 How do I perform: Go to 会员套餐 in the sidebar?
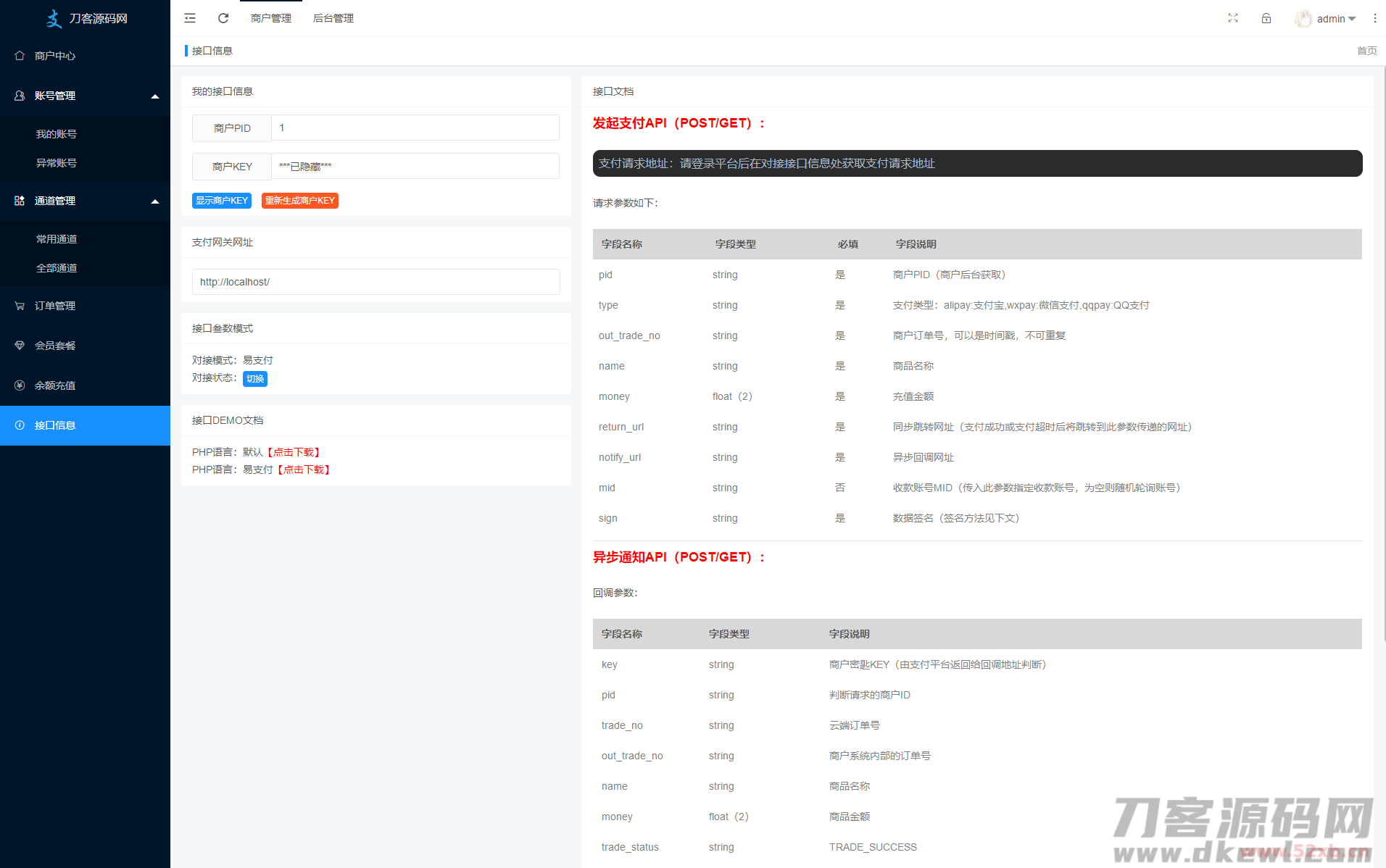tap(55, 346)
